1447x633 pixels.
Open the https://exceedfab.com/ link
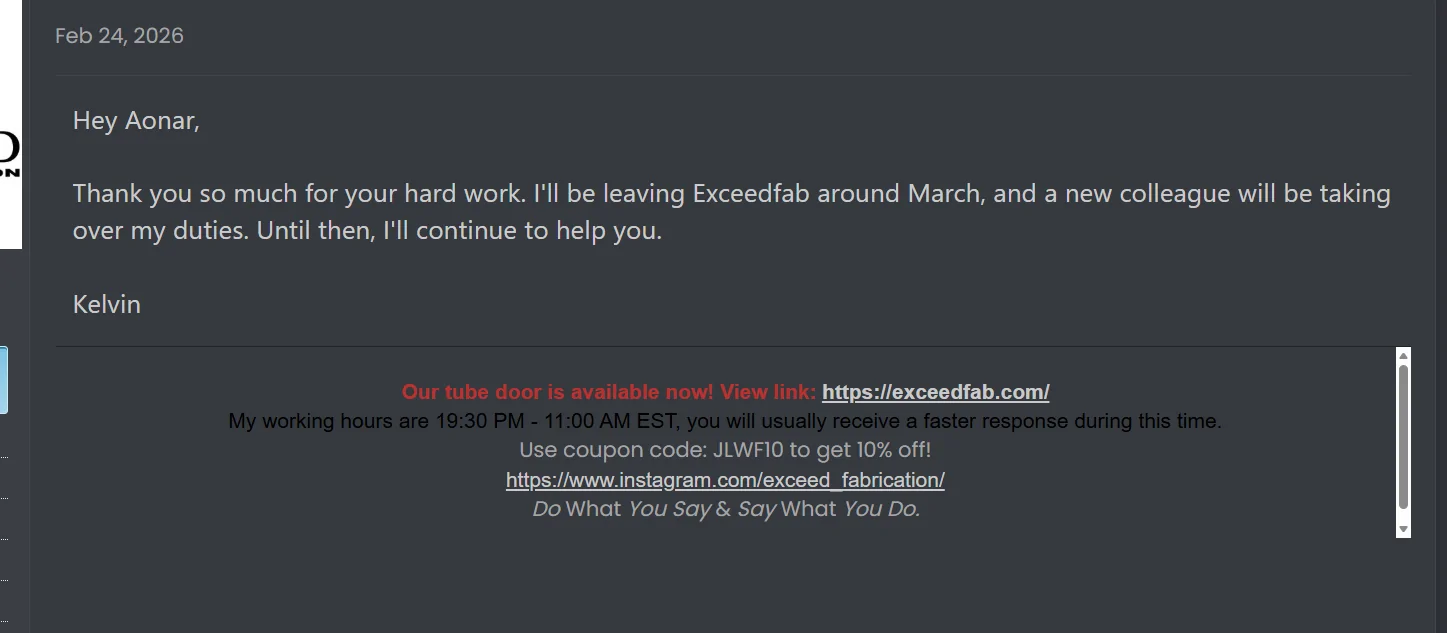935,392
